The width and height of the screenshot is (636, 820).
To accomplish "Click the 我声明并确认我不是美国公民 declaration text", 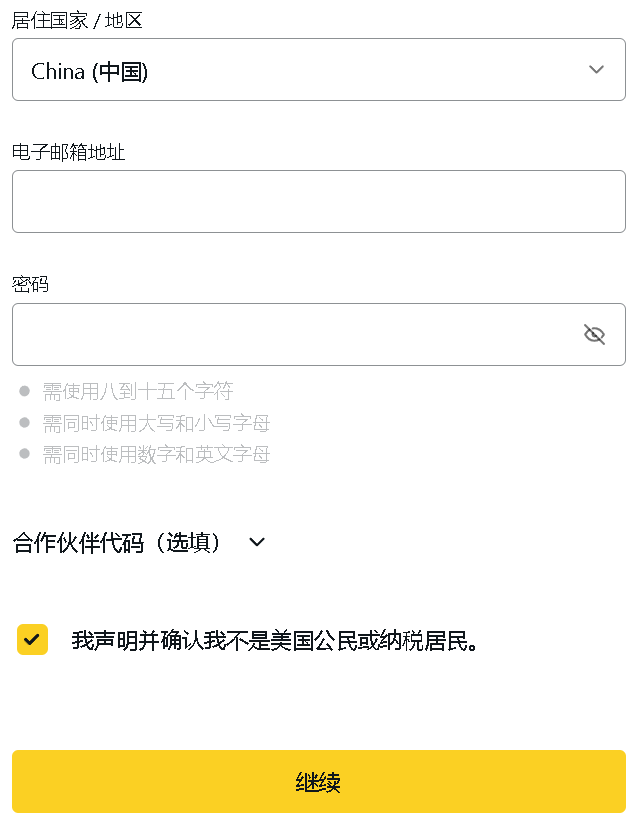I will (276, 641).
